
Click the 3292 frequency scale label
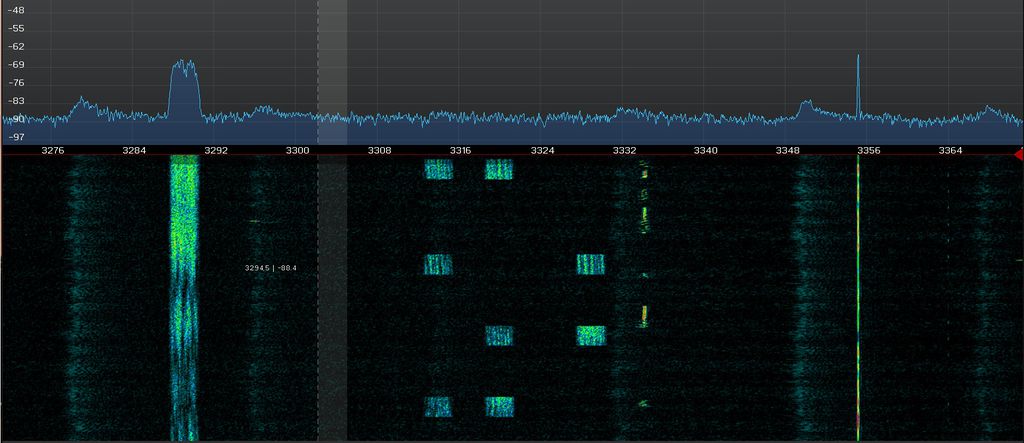click(216, 150)
